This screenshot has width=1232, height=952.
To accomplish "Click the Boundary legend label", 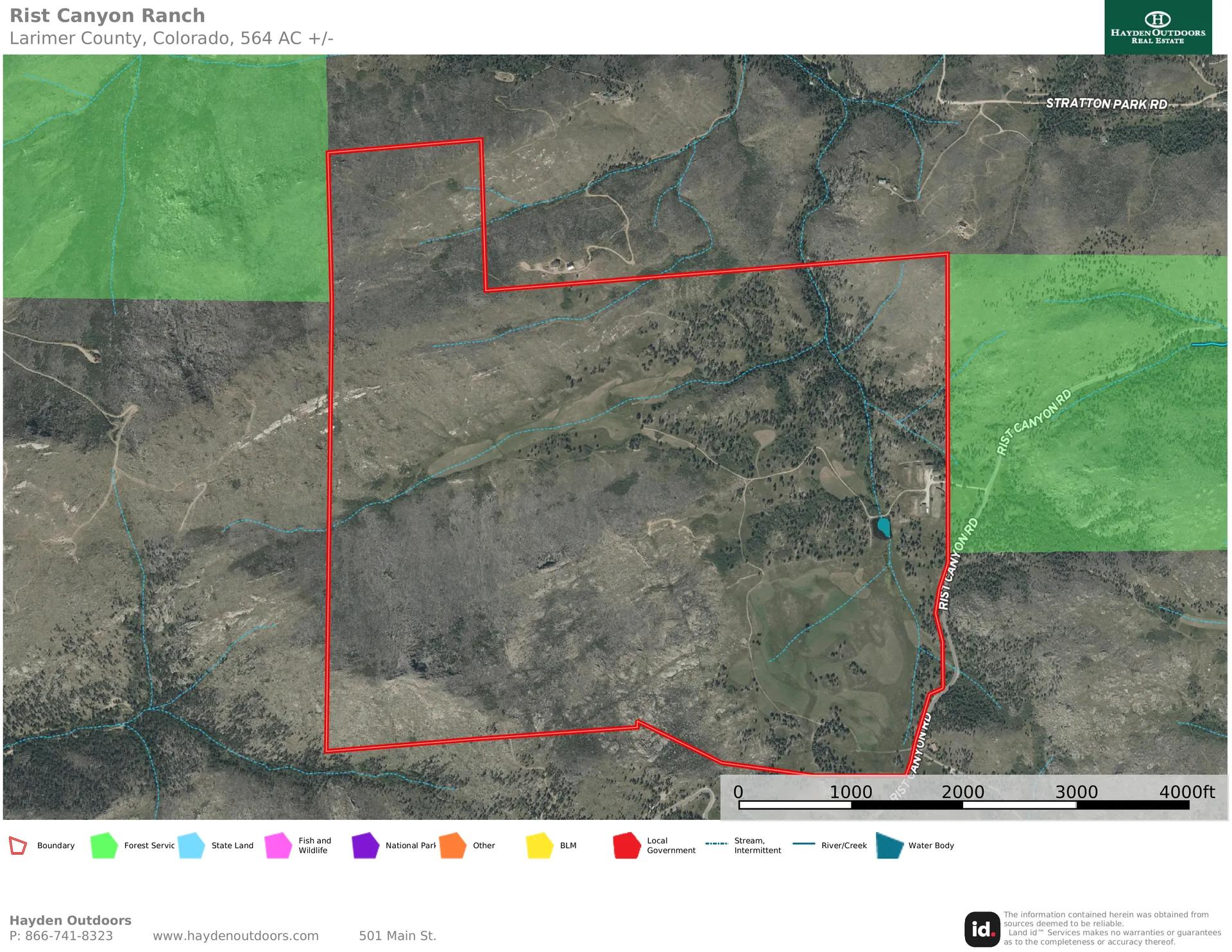I will (56, 846).
